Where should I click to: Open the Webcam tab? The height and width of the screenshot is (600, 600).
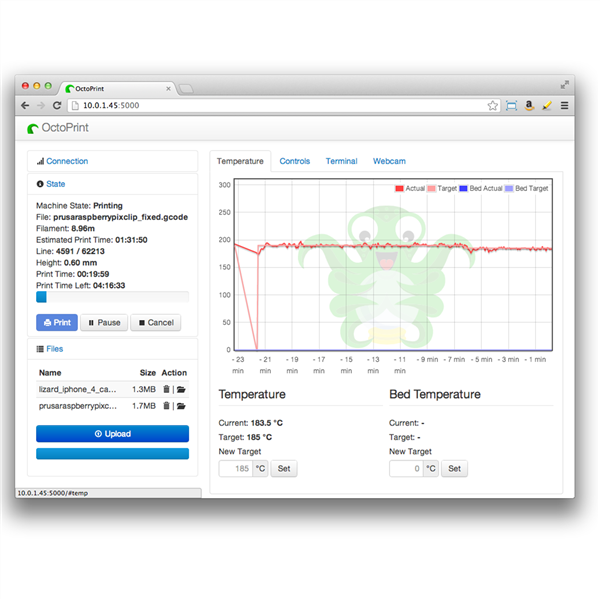click(x=389, y=161)
